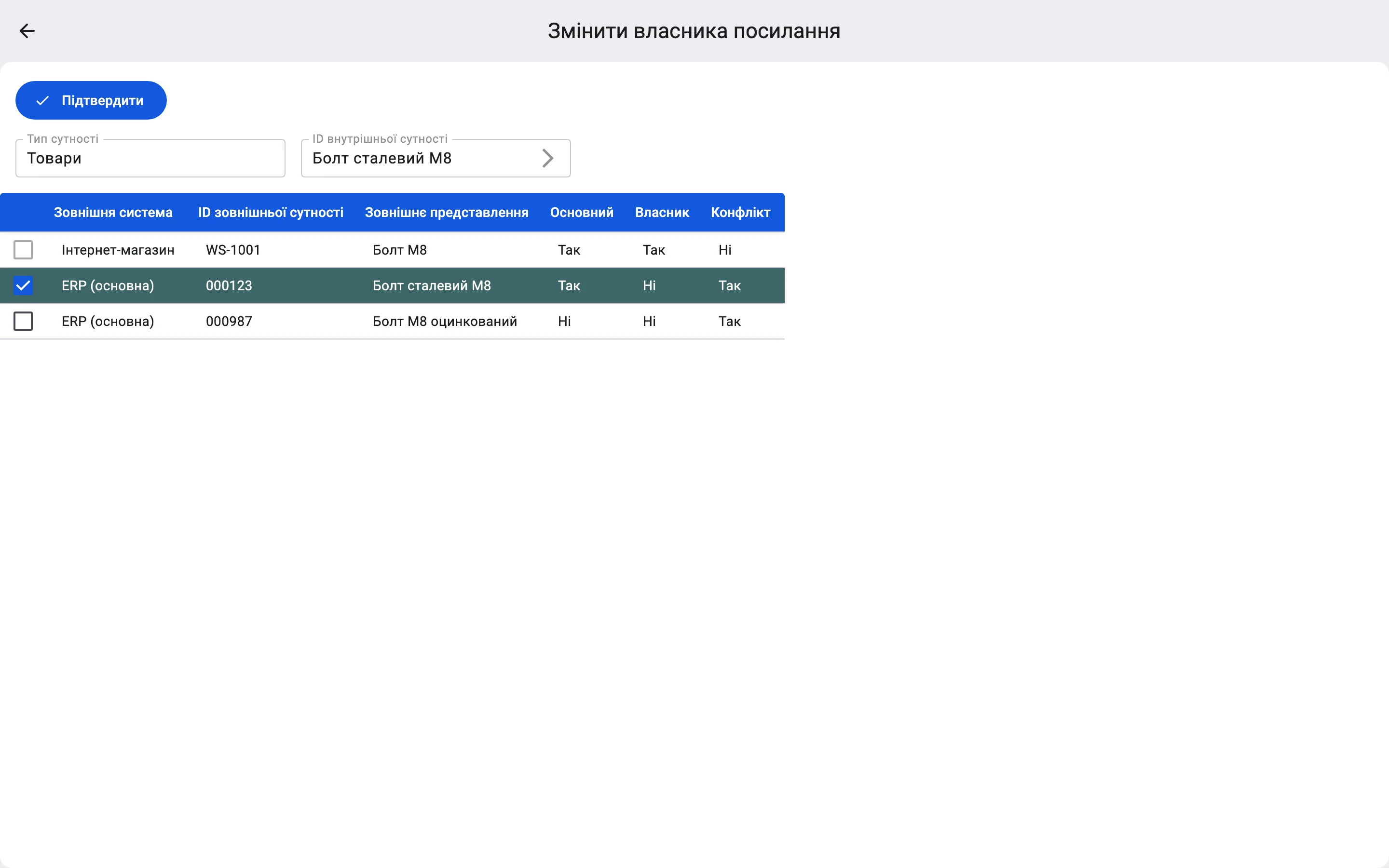Focus the Тип сутності field
The image size is (1389, 868).
150,158
